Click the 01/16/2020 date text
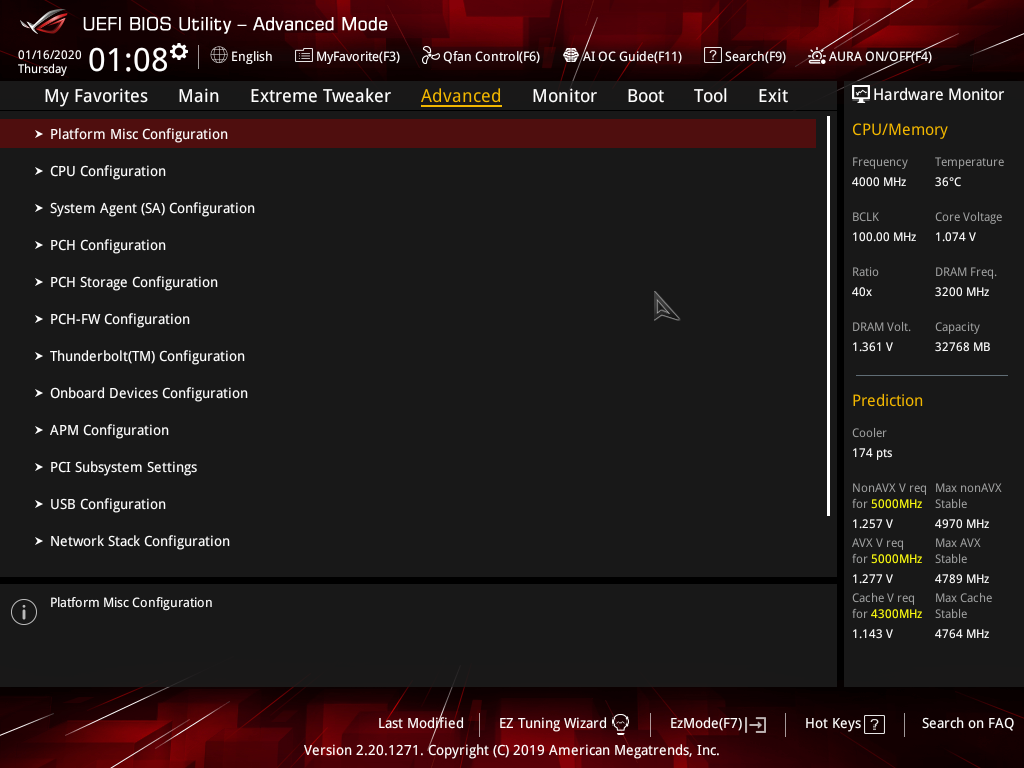The image size is (1024, 768). [x=50, y=55]
